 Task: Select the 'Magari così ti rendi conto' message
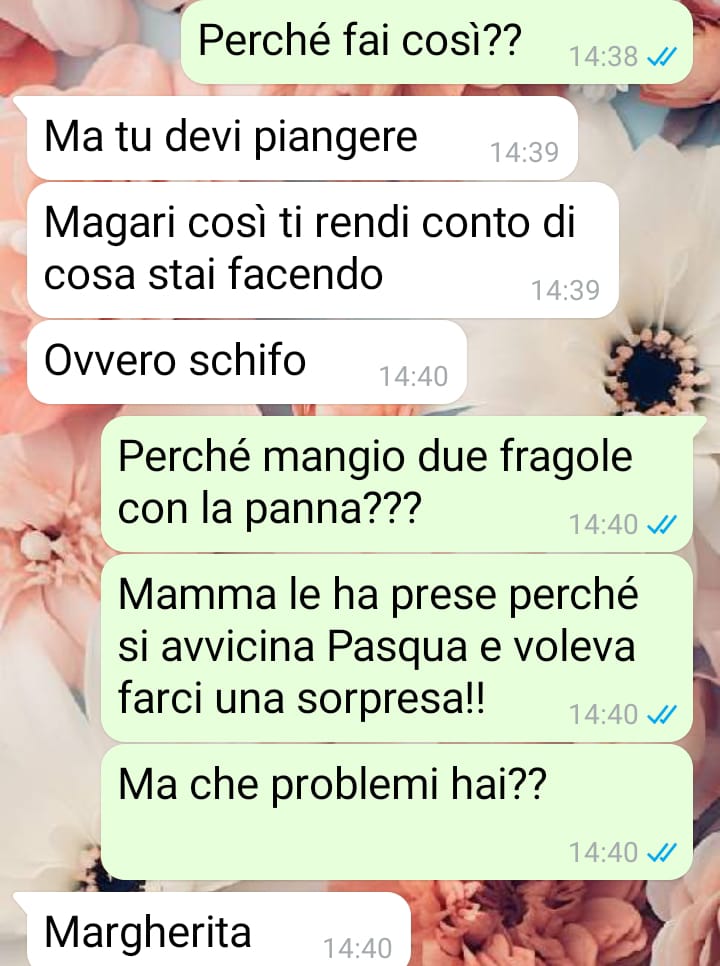coord(322,250)
